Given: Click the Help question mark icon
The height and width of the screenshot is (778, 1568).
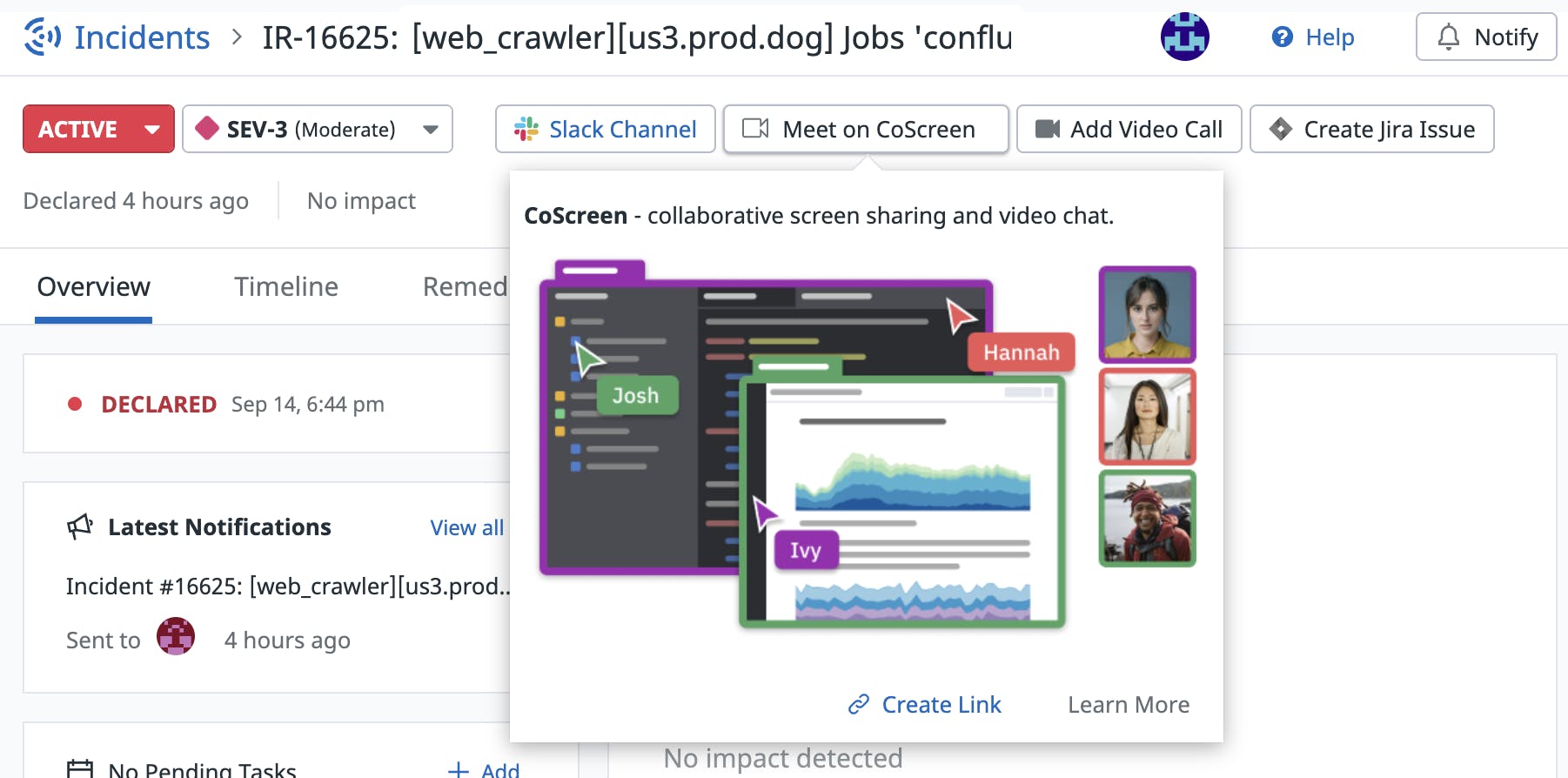Looking at the screenshot, I should (x=1282, y=37).
